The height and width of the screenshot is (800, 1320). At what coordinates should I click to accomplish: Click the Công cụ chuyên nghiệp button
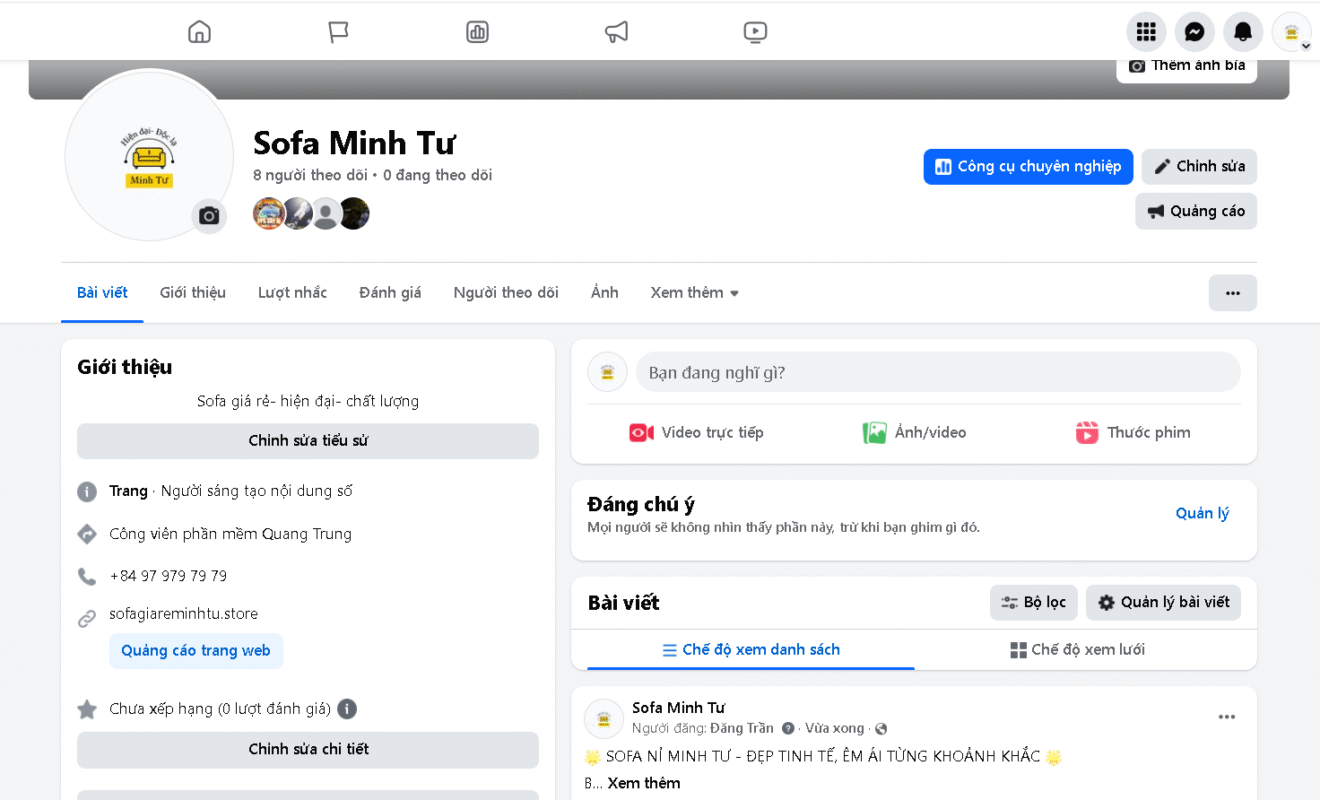coord(1028,167)
